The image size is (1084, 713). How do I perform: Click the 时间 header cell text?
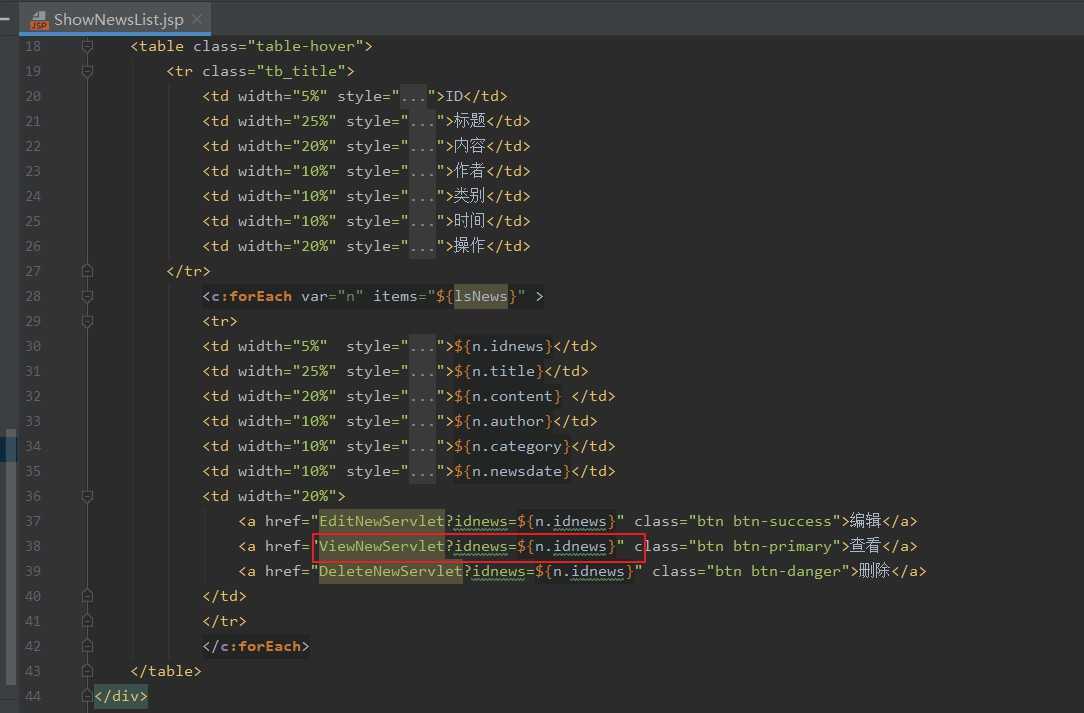[x=469, y=221]
